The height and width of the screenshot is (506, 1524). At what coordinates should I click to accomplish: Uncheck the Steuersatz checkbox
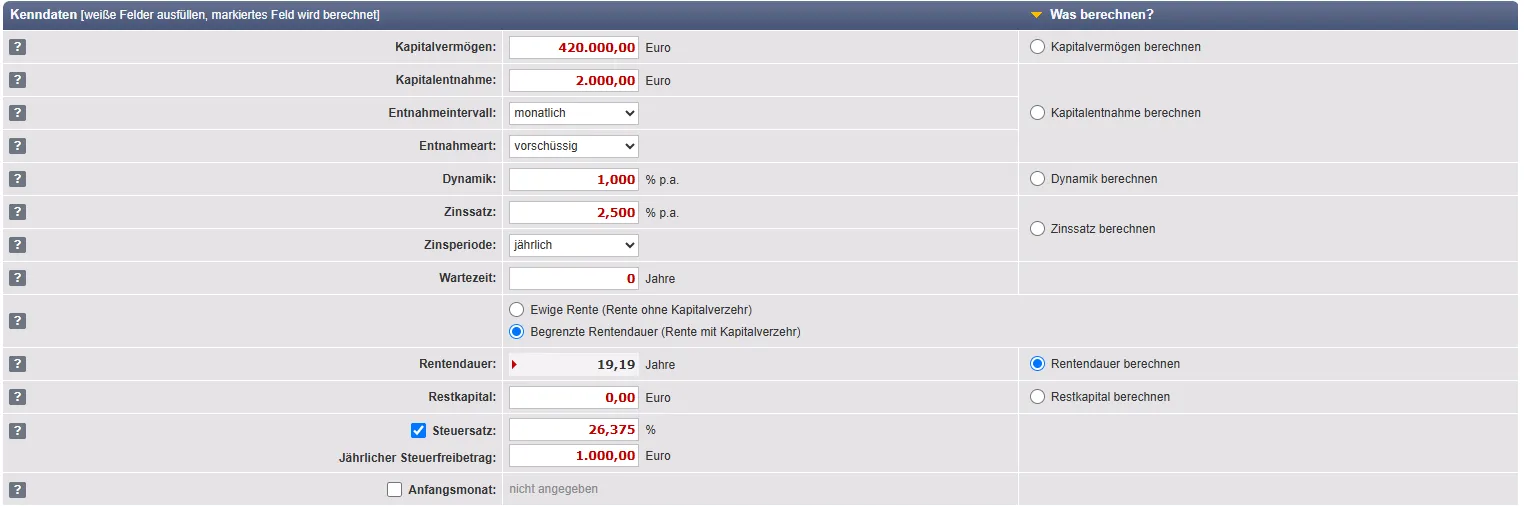click(419, 431)
